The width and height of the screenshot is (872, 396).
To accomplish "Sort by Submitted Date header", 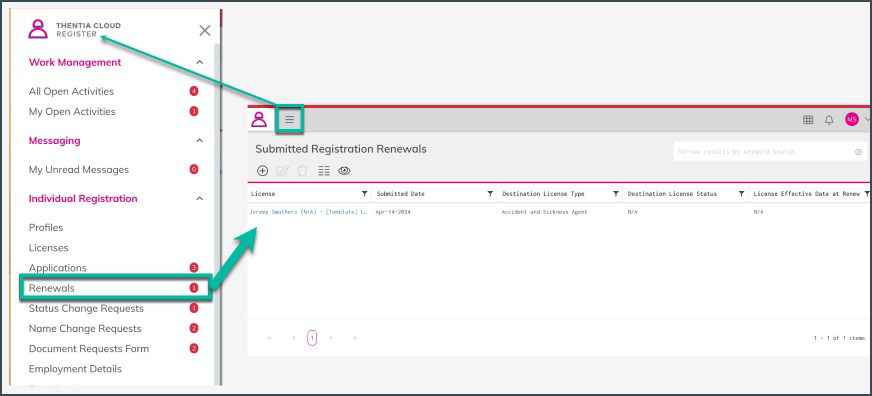I will point(400,194).
